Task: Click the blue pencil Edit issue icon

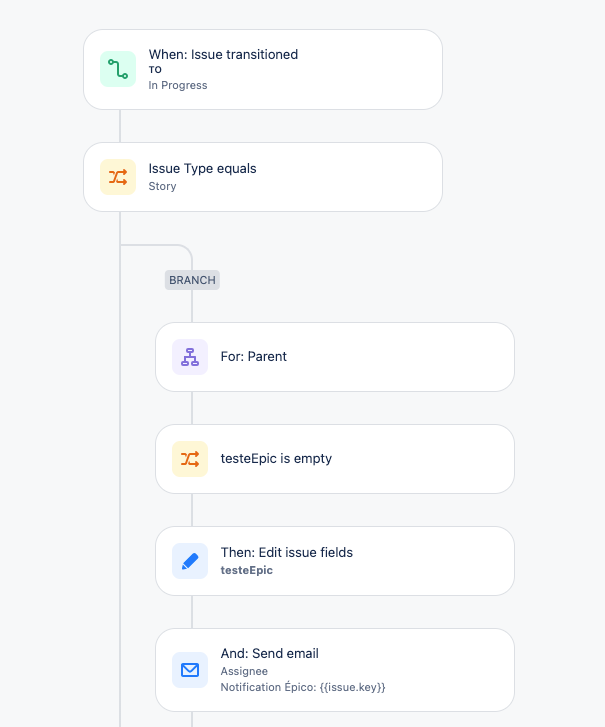Action: (190, 561)
